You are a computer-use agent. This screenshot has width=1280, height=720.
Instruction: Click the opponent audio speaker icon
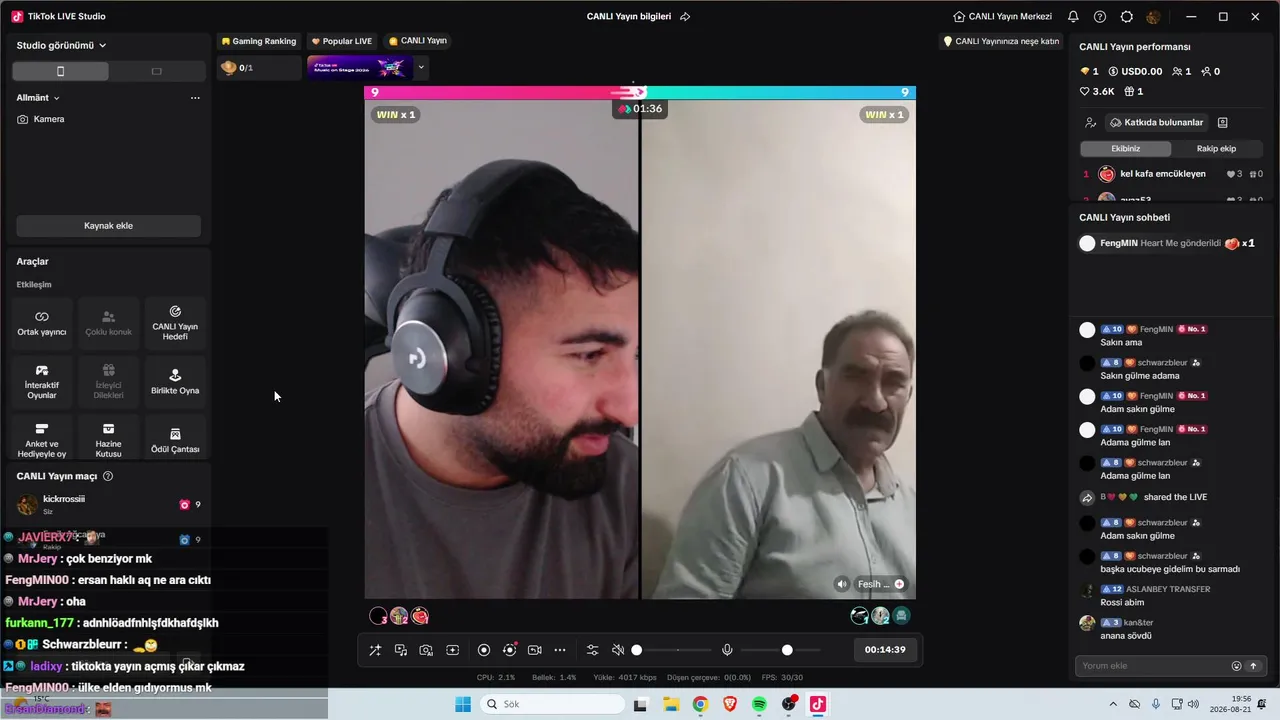(x=842, y=584)
